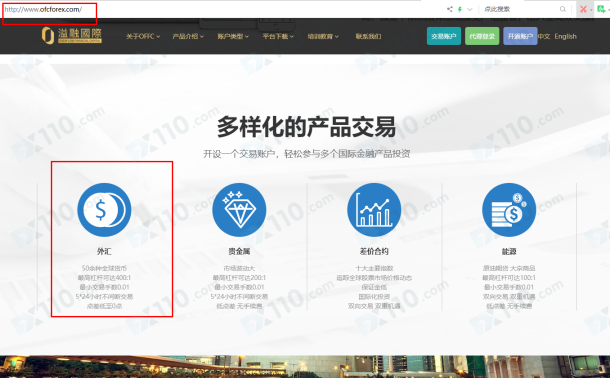The image size is (610, 378).
Task: Click the green extension icon at the right end of the toolbar
Action: [601, 9]
